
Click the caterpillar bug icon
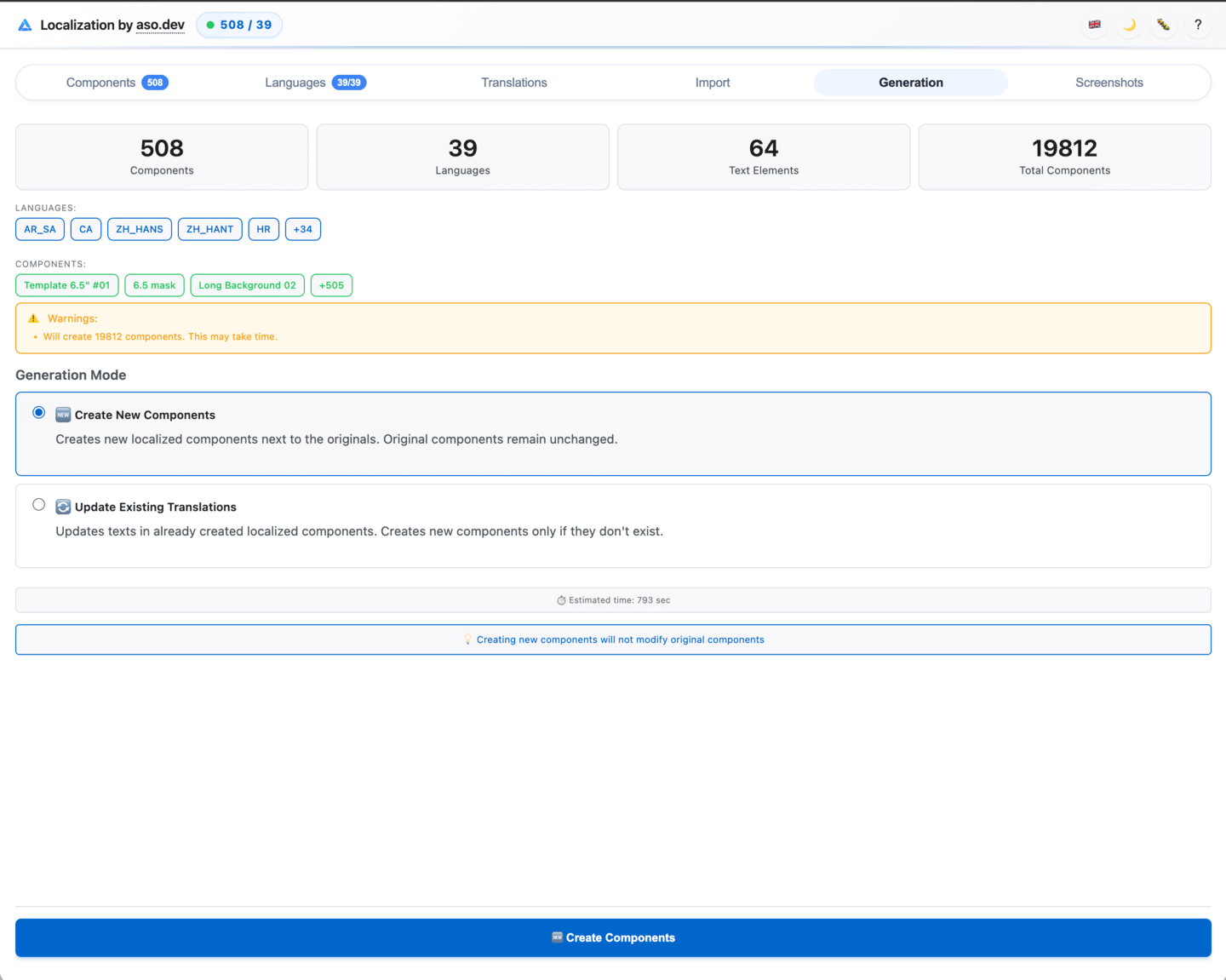tap(1163, 25)
